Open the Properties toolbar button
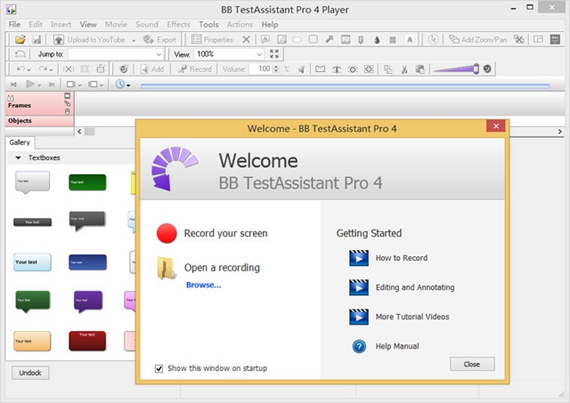 click(212, 40)
